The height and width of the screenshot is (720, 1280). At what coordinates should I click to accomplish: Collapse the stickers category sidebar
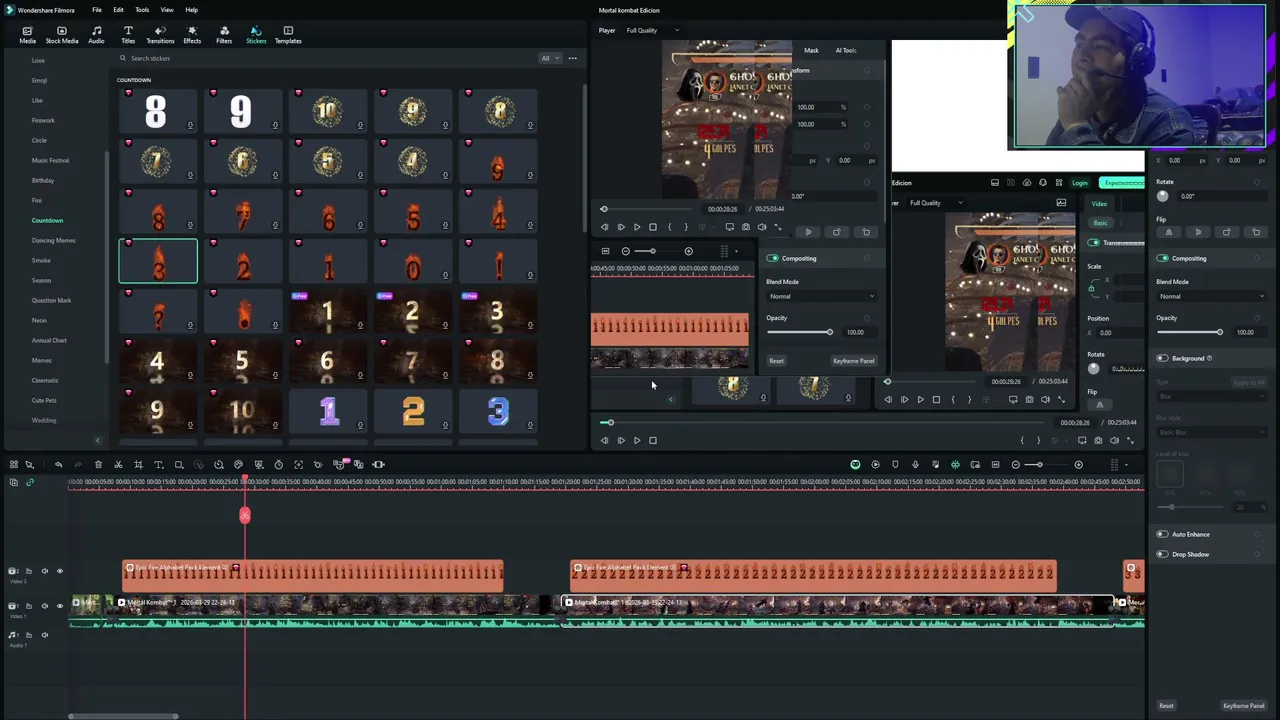click(x=97, y=440)
